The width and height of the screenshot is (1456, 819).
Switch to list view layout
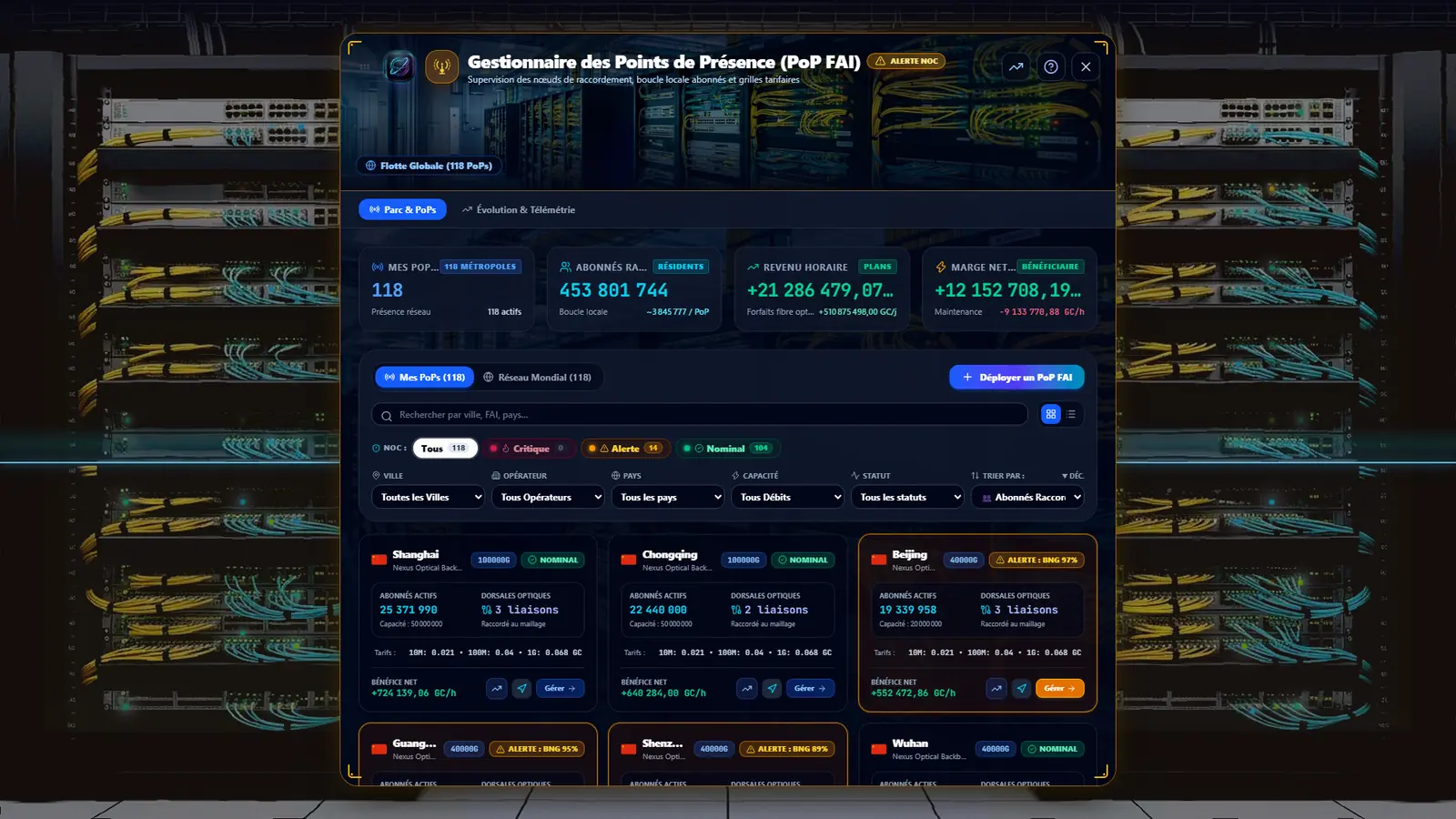click(1071, 414)
